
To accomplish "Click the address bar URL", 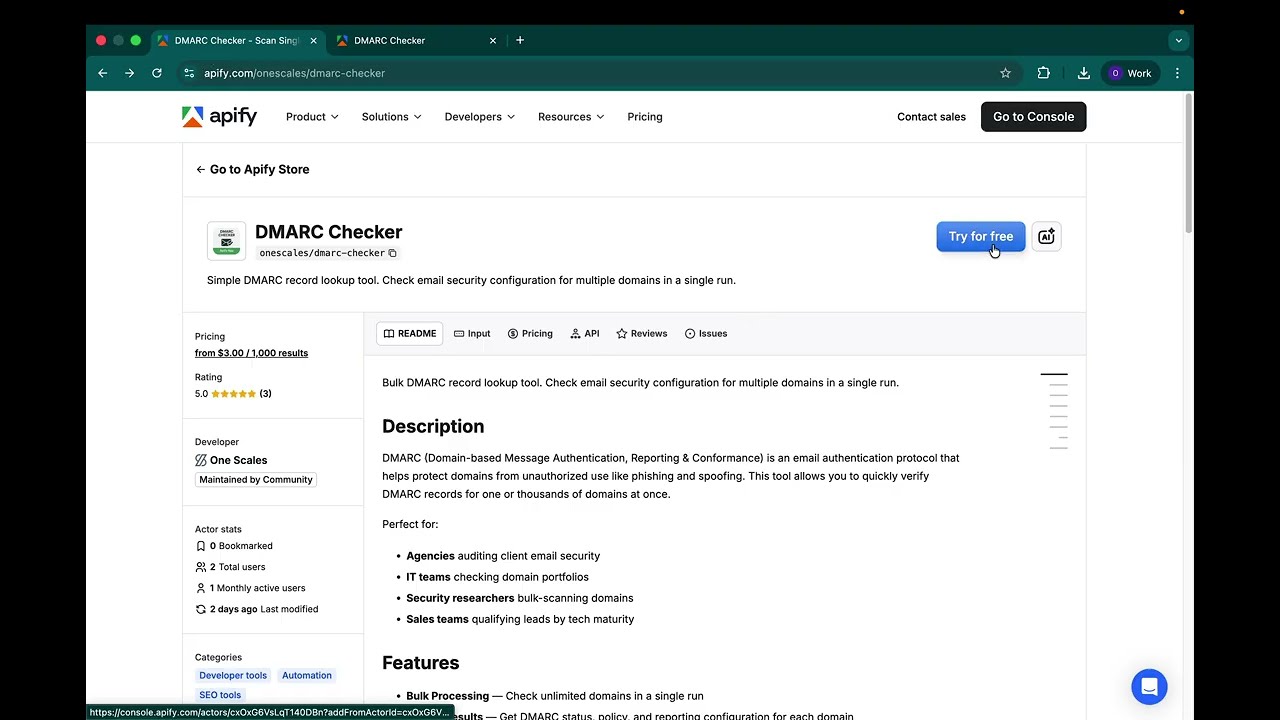I will point(294,73).
